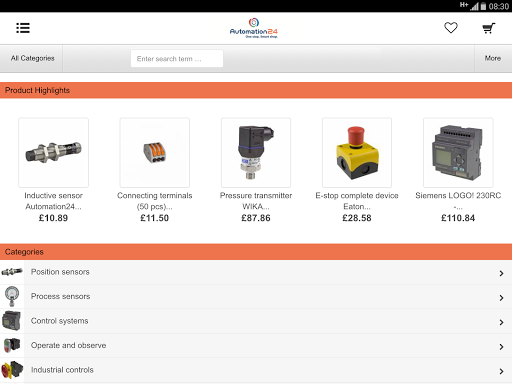Open the hamburger list menu icon

(23, 28)
